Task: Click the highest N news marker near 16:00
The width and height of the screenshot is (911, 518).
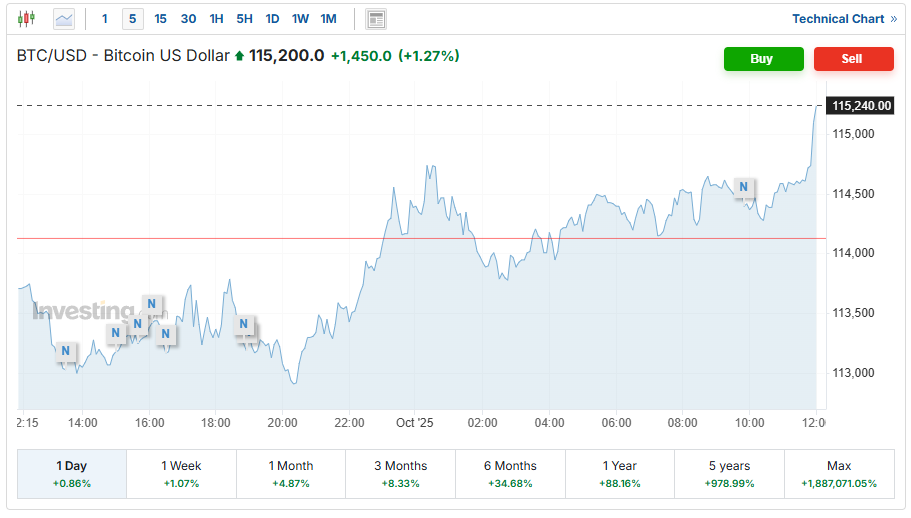Action: pos(152,304)
